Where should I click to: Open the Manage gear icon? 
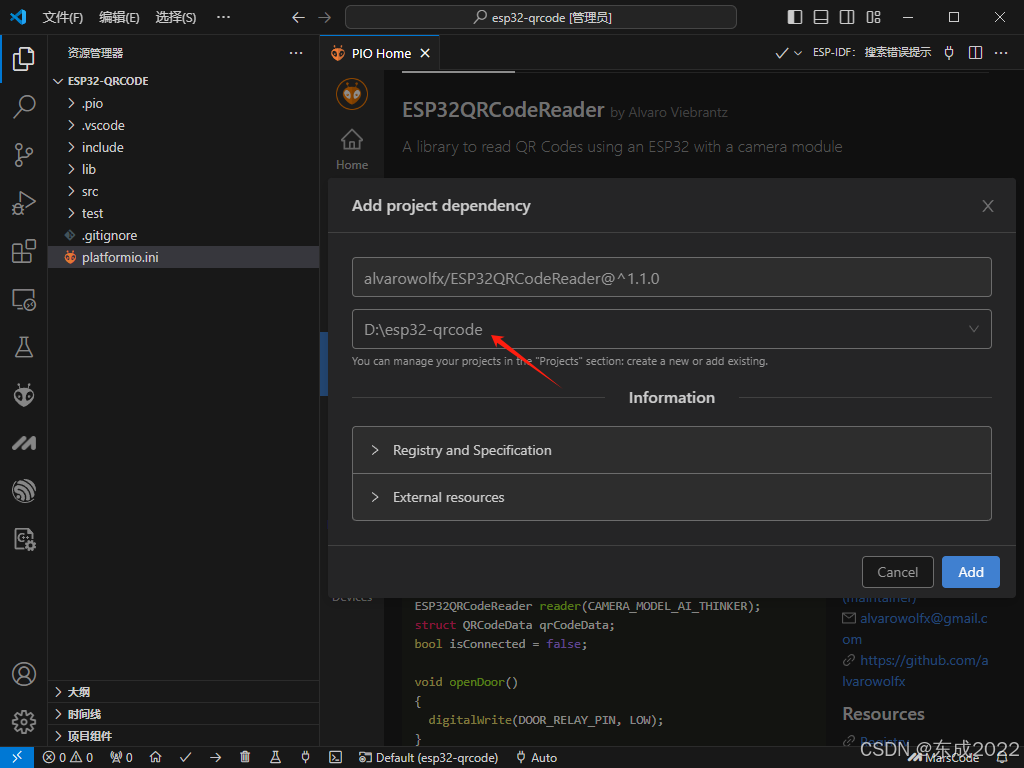24,722
